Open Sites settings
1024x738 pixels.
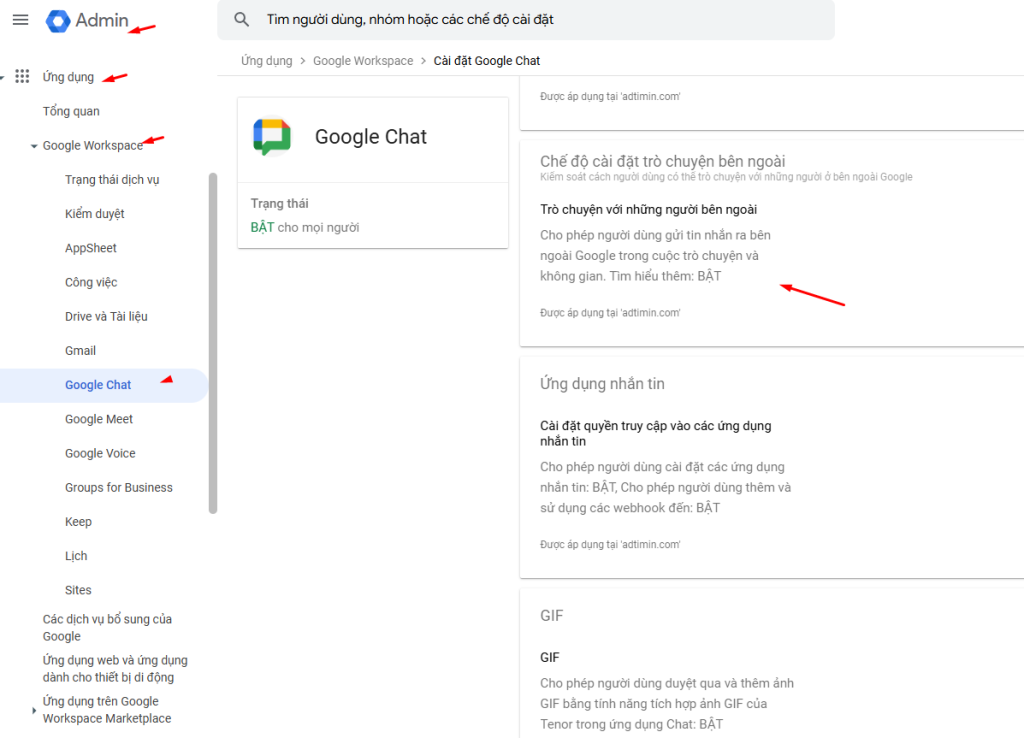(78, 590)
